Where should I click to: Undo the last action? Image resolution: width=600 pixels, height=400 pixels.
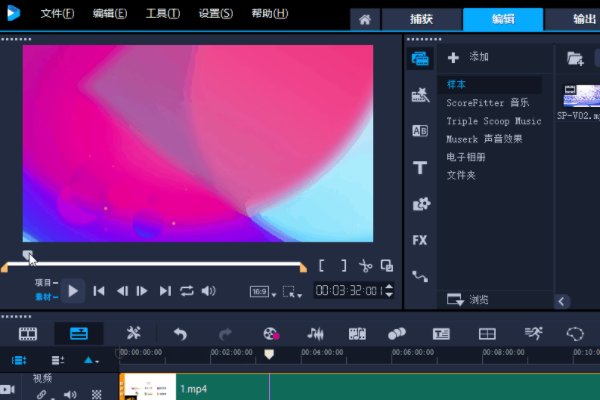[x=180, y=334]
